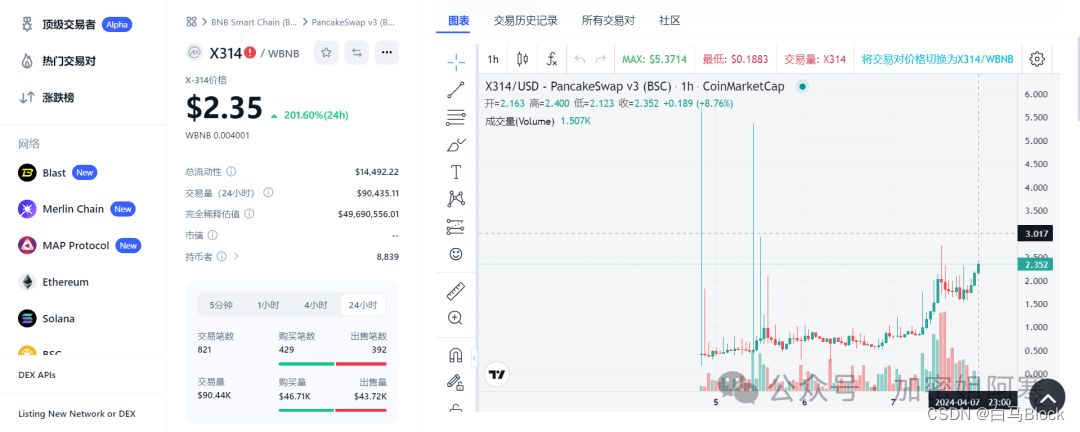This screenshot has height=432, width=1080.
Task: Select the trend line drawing tool
Action: point(456,90)
